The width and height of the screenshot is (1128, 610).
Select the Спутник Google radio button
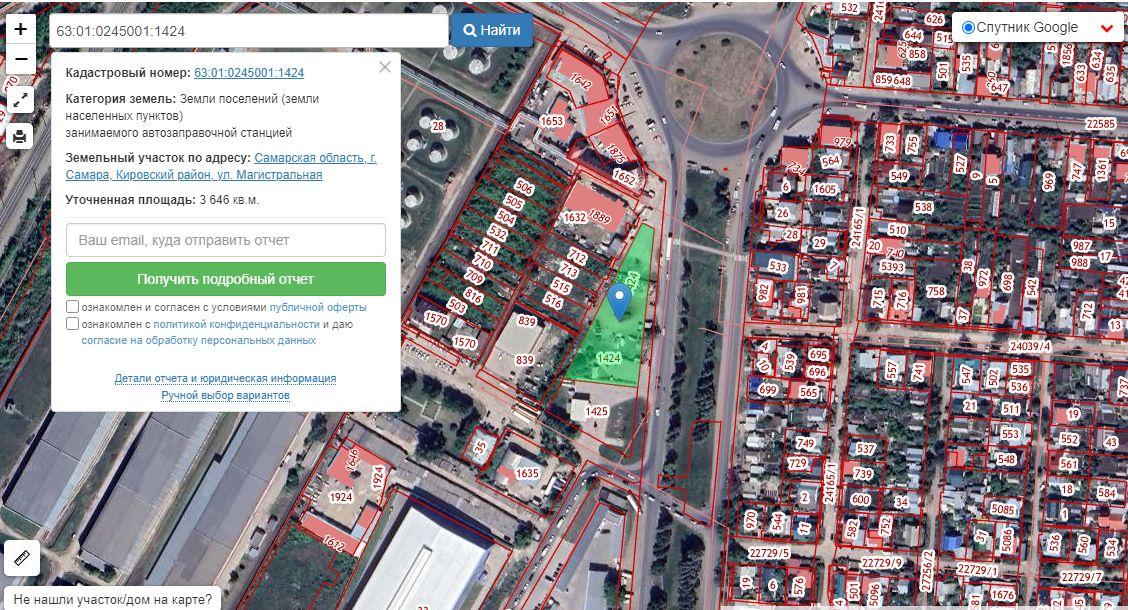(968, 27)
